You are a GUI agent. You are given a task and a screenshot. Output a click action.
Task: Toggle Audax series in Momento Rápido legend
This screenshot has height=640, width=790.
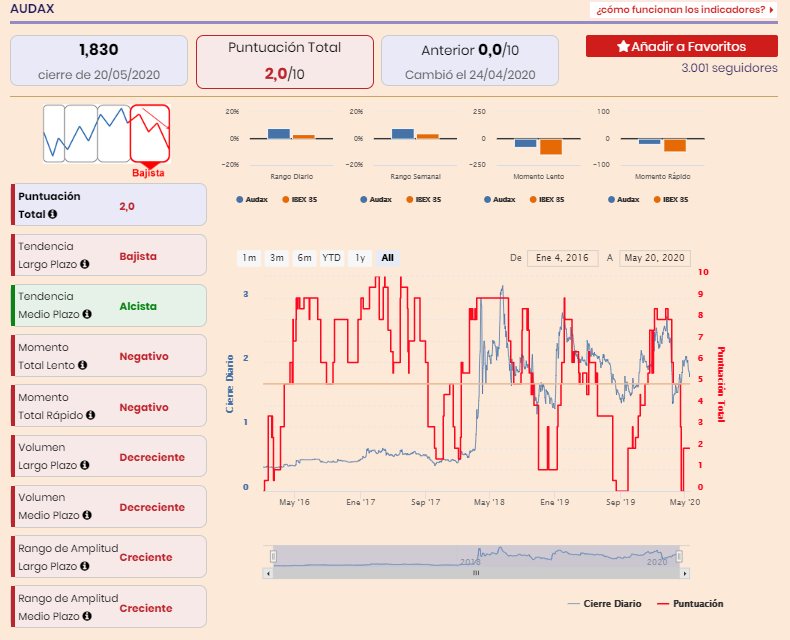[623, 200]
